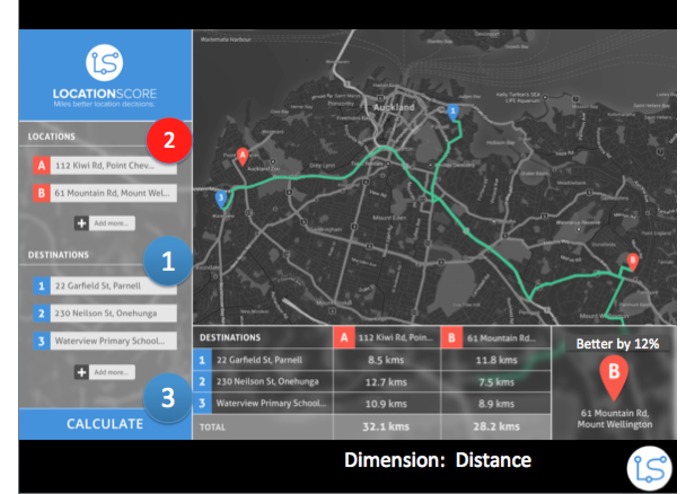The width and height of the screenshot is (695, 494).
Task: Click red pin A on the map
Action: pyautogui.click(x=242, y=156)
